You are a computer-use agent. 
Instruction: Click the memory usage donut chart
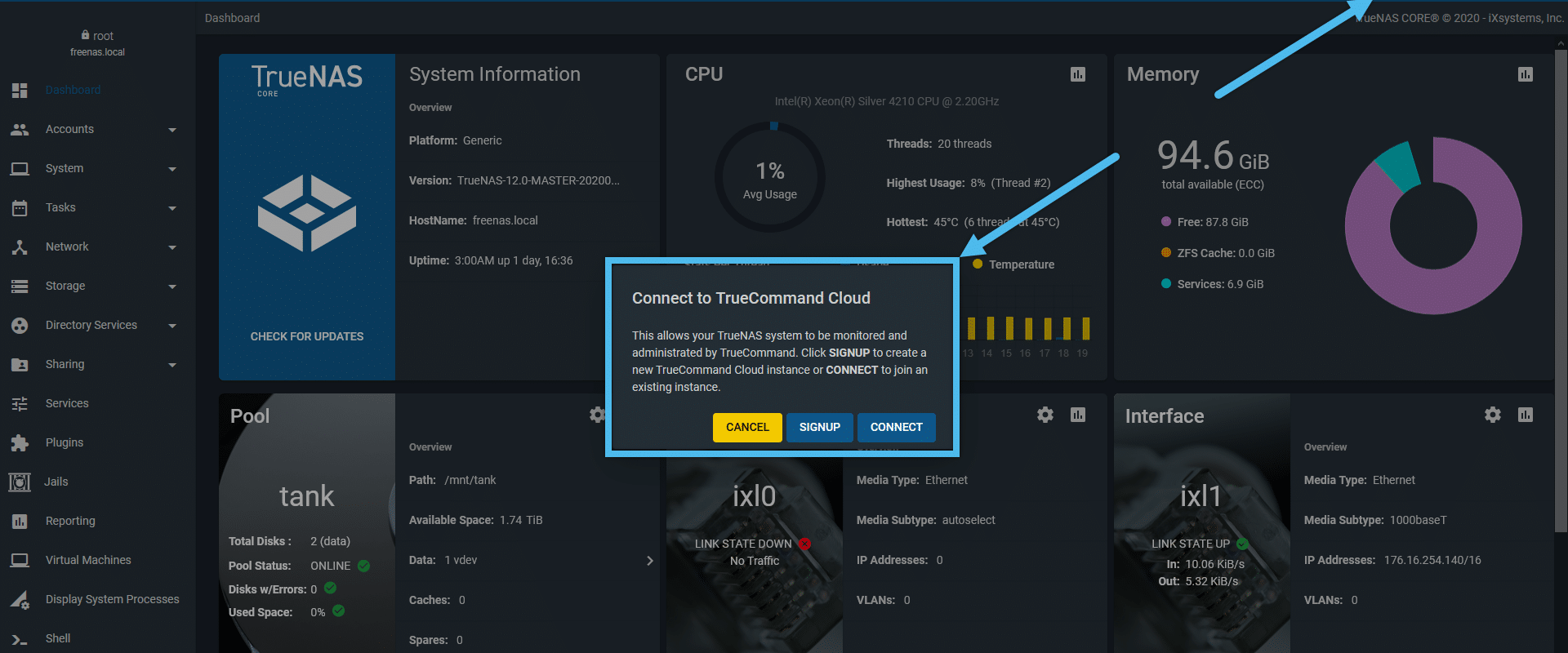coord(1433,225)
